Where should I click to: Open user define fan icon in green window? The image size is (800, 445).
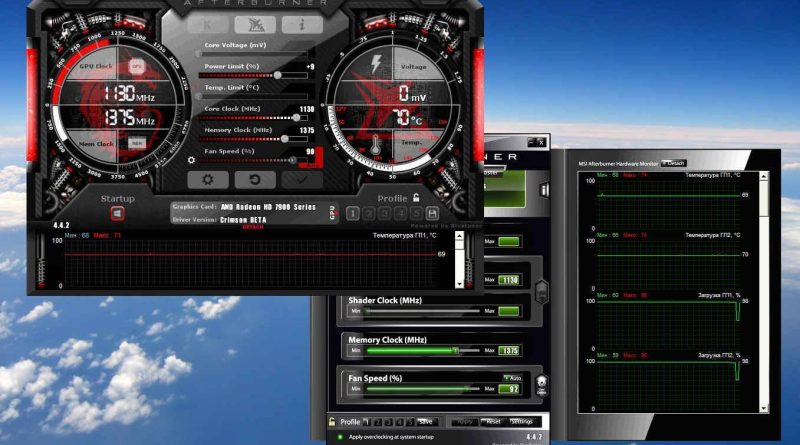pyautogui.click(x=541, y=385)
